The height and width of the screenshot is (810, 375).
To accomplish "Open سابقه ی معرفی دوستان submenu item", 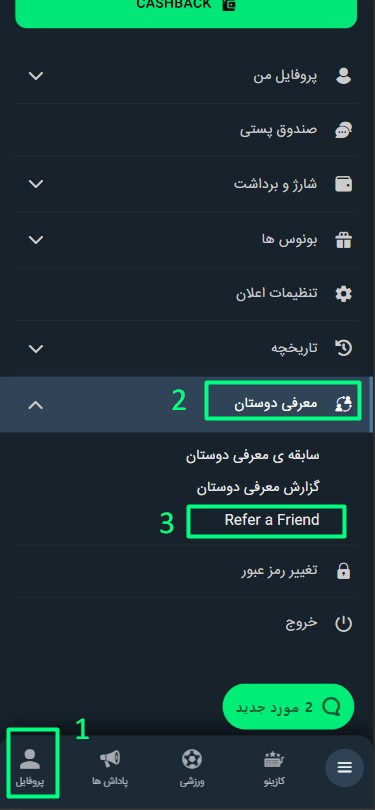I will click(253, 456).
